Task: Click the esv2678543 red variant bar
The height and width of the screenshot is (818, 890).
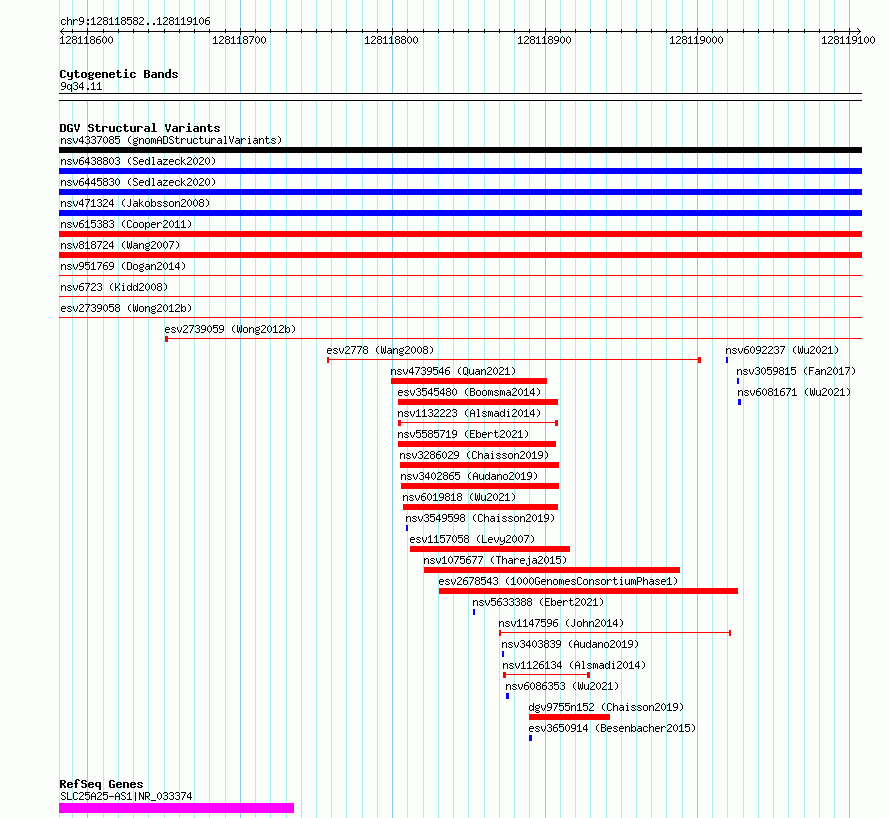Action: tap(588, 592)
